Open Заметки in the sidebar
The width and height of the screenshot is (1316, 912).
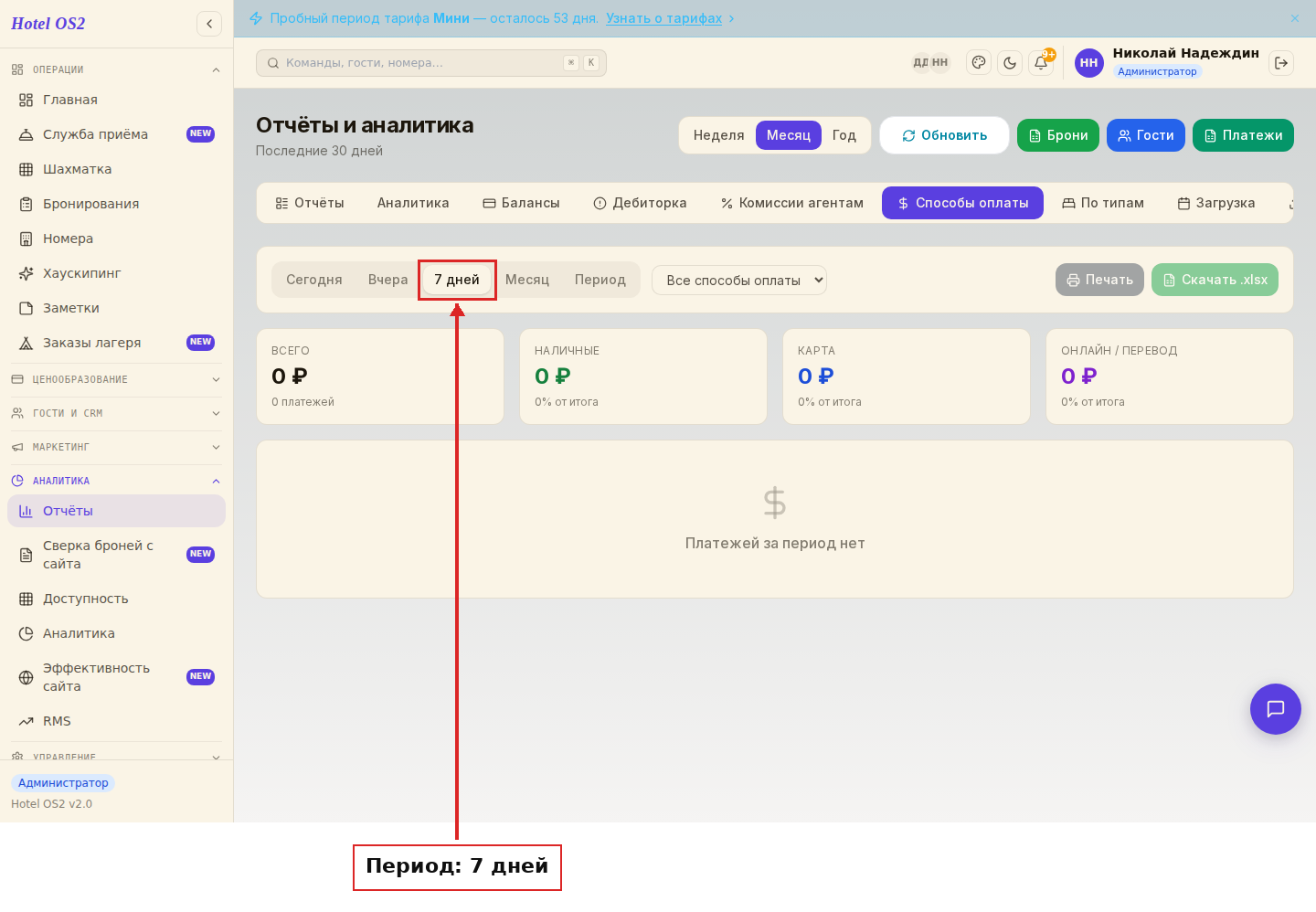pos(117,308)
